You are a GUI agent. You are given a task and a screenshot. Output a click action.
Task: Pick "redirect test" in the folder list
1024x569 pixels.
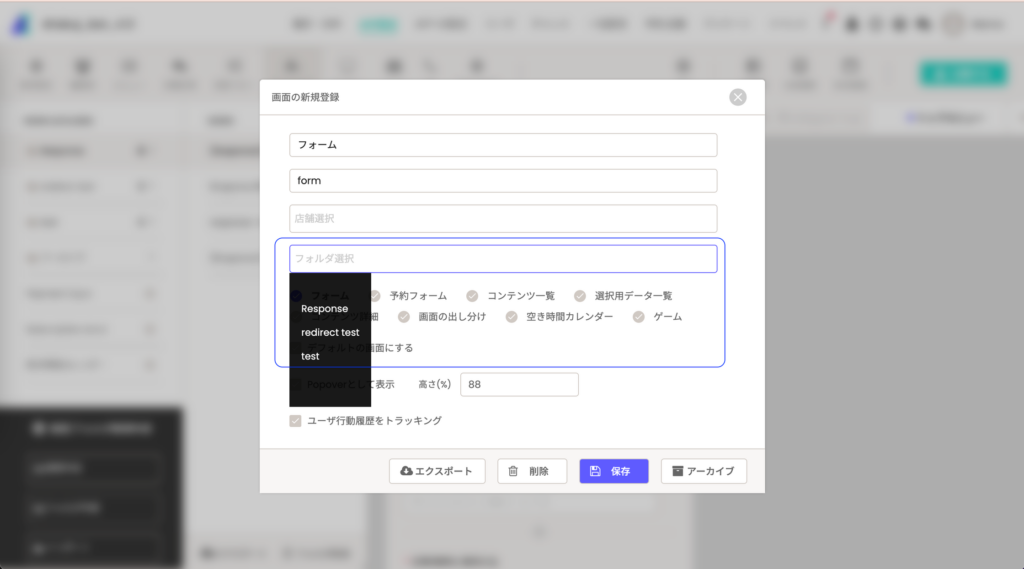(330, 333)
